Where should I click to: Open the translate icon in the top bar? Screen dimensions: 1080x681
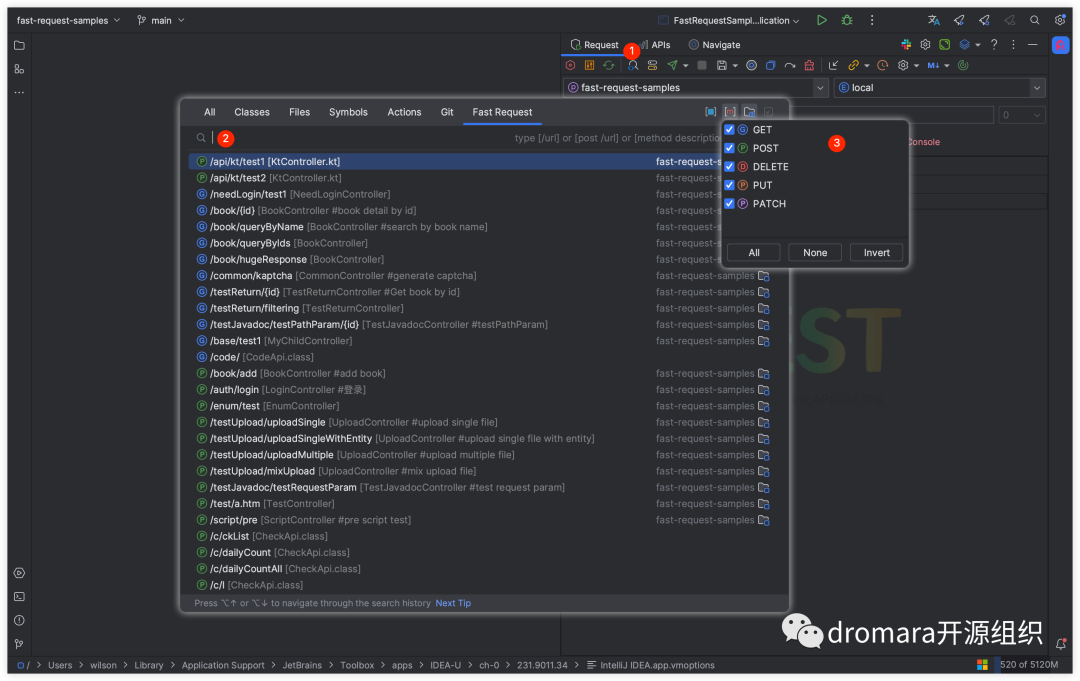(x=934, y=21)
